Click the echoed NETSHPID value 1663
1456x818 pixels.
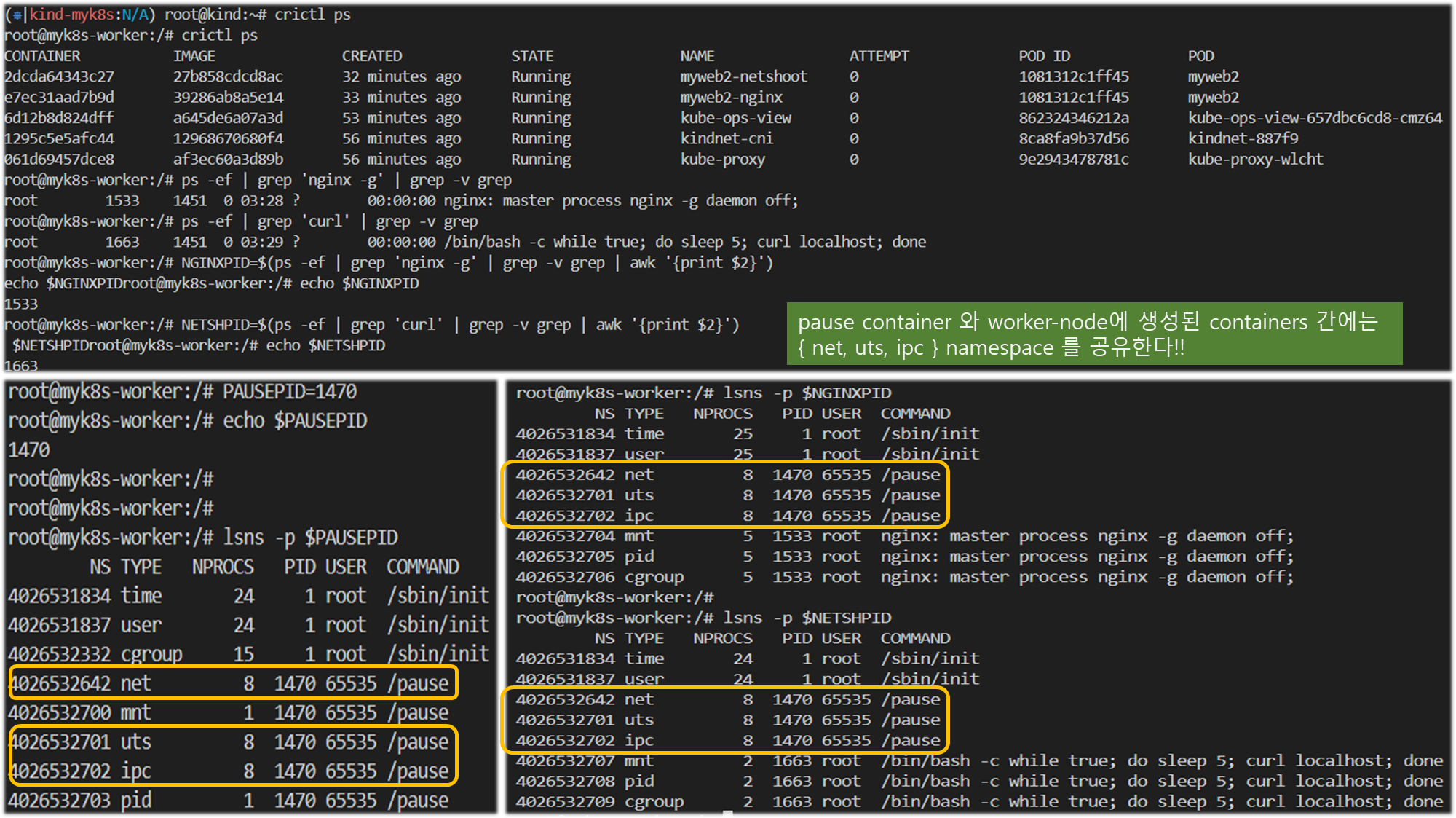click(20, 366)
